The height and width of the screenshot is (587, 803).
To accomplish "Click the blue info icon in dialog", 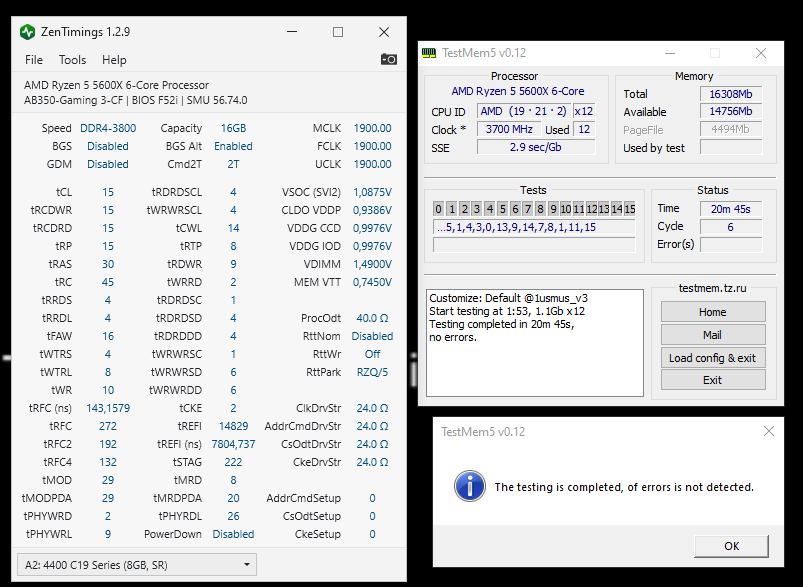I will [x=470, y=486].
